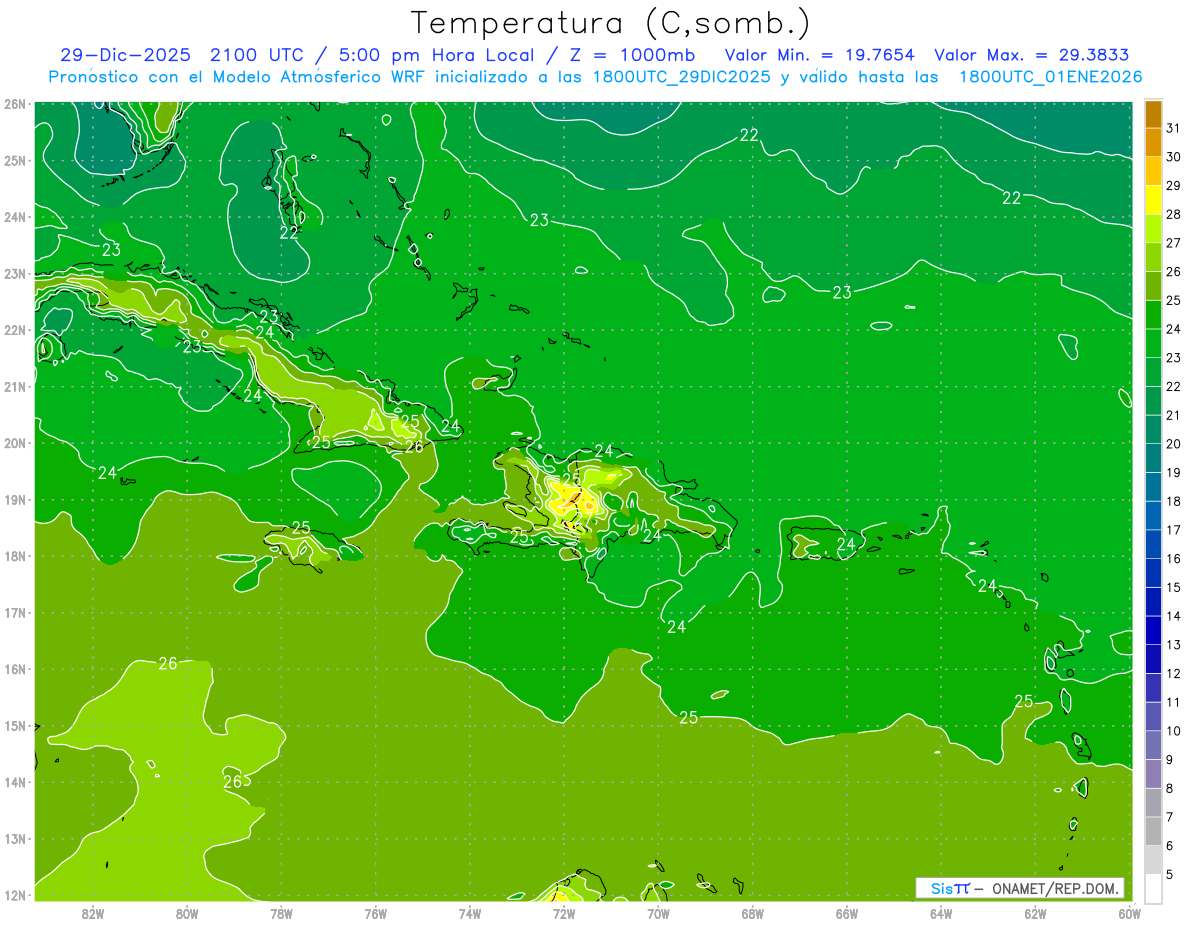Click the '68W' longitude label

pos(752,914)
